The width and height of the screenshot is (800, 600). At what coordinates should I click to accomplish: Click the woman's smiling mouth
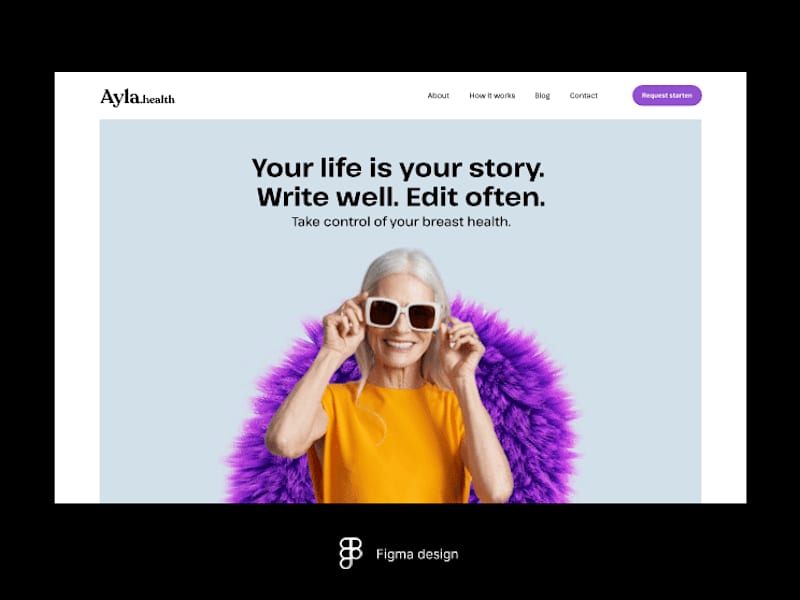tap(399, 344)
